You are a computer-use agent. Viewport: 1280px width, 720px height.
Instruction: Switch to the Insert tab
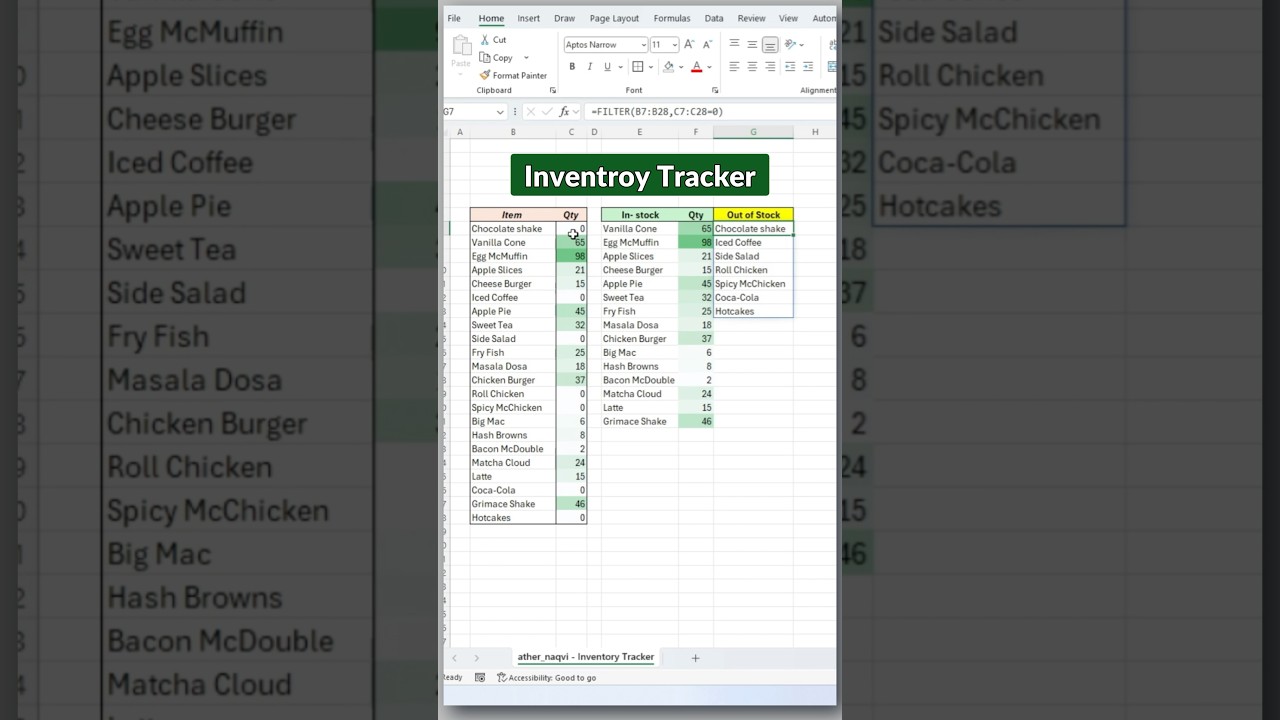(x=529, y=18)
